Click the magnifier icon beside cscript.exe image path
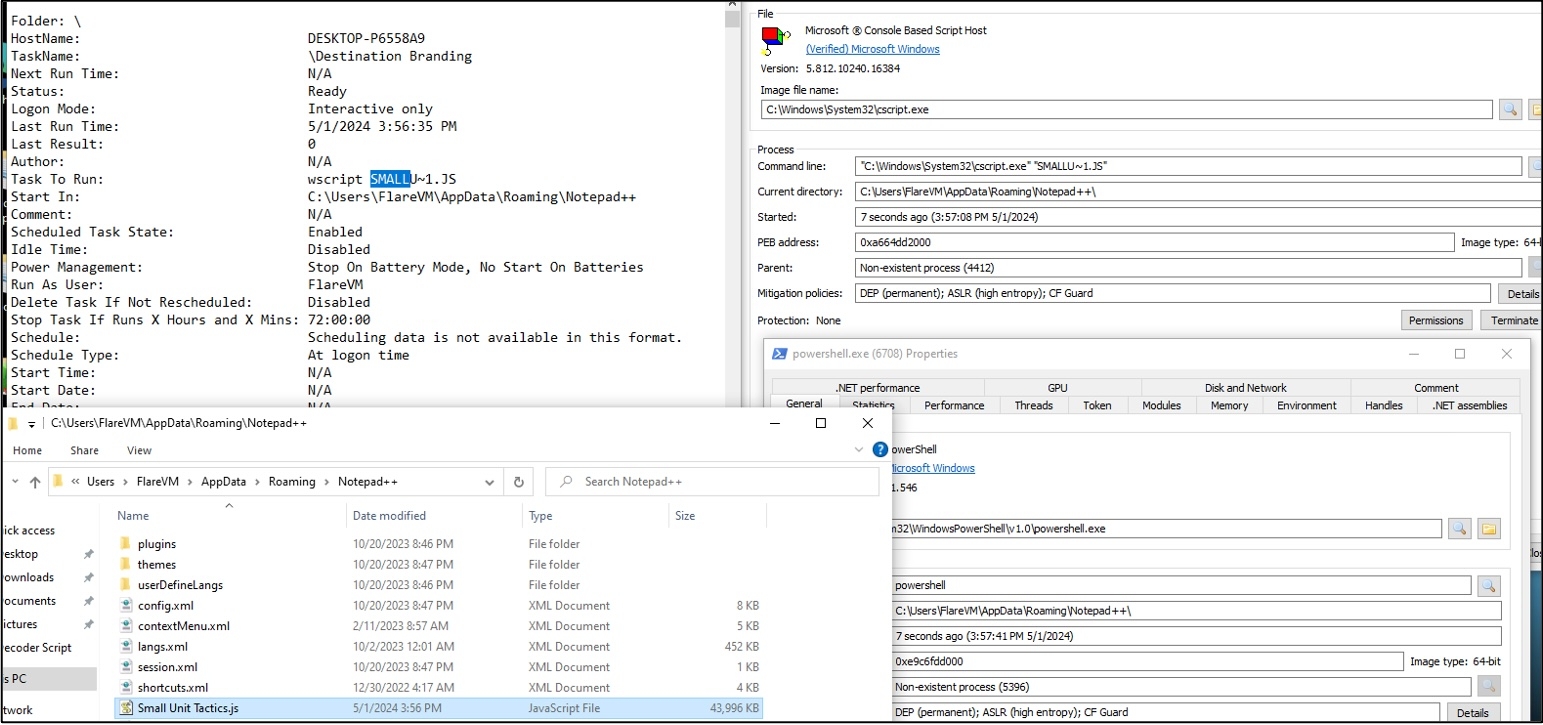The image size is (1543, 725). point(1510,110)
